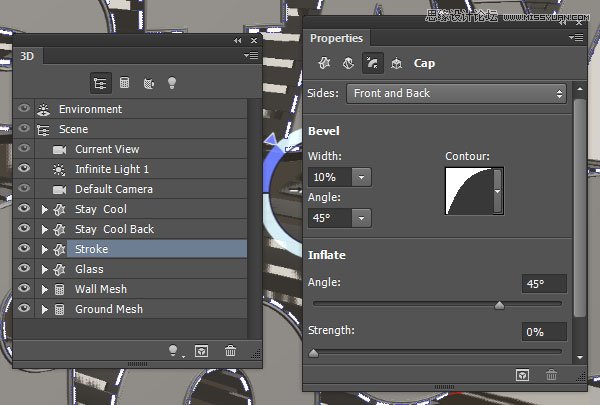Add new light in 3D panel
This screenshot has height=405, width=600.
[x=174, y=351]
